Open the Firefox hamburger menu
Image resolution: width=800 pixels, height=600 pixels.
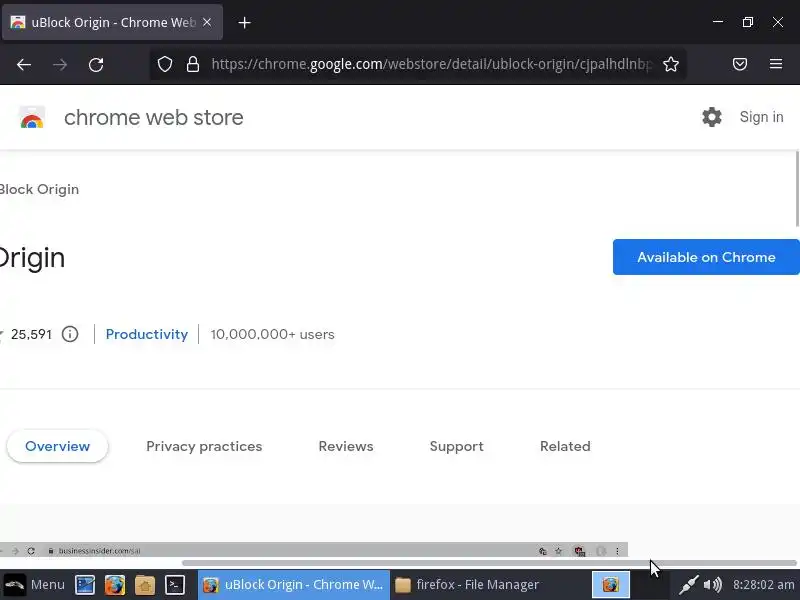coord(776,64)
